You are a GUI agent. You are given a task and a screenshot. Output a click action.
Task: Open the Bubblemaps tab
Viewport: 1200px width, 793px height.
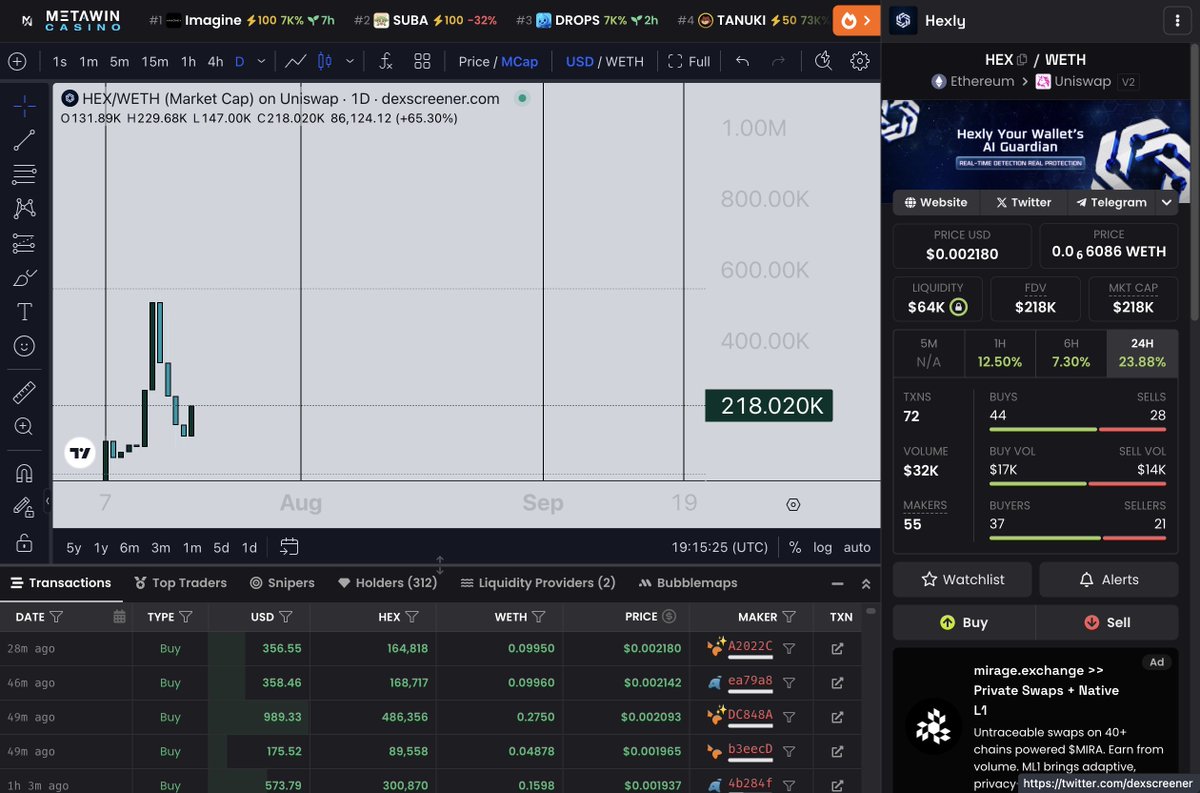[x=688, y=583]
